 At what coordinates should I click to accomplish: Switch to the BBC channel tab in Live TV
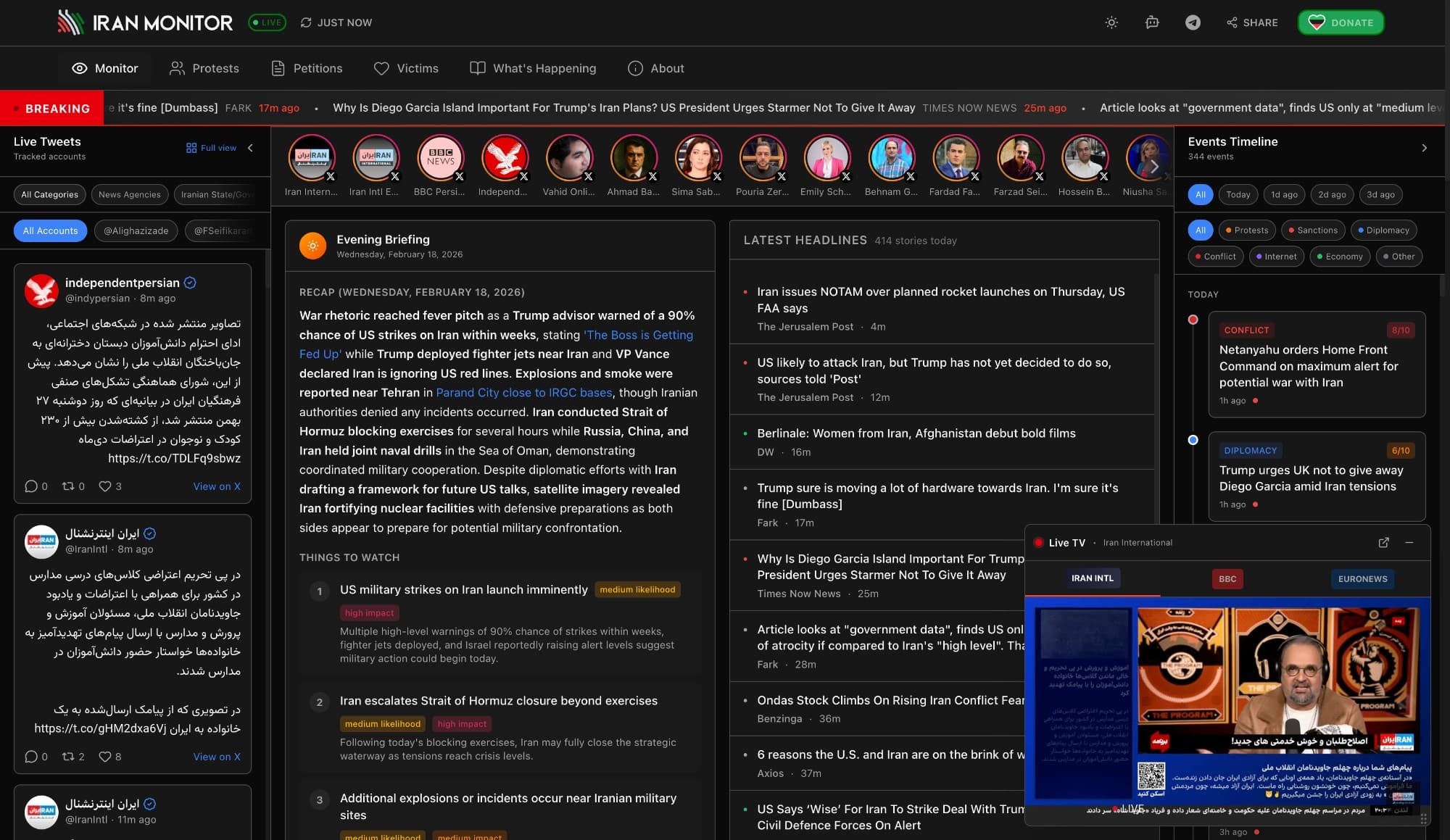pos(1227,578)
